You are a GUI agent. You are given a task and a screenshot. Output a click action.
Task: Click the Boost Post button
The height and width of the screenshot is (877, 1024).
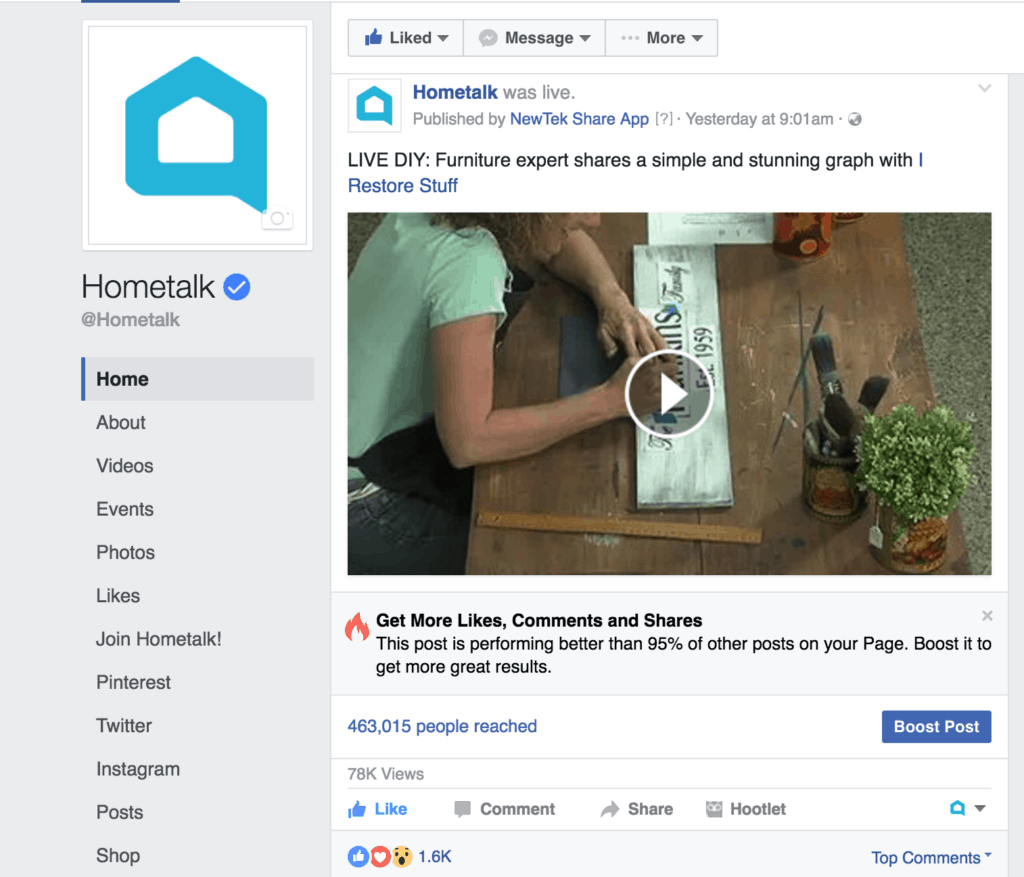pyautogui.click(x=936, y=727)
